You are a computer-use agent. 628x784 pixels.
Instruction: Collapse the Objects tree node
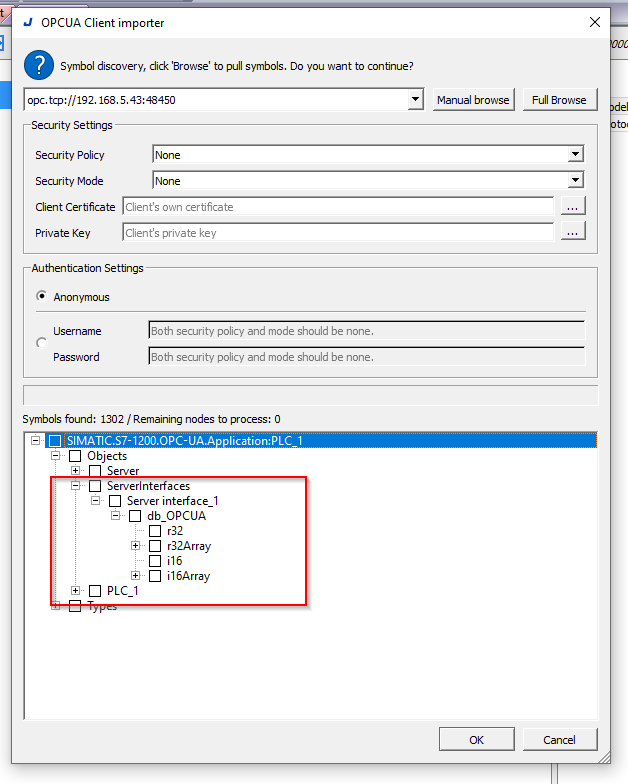[56, 456]
